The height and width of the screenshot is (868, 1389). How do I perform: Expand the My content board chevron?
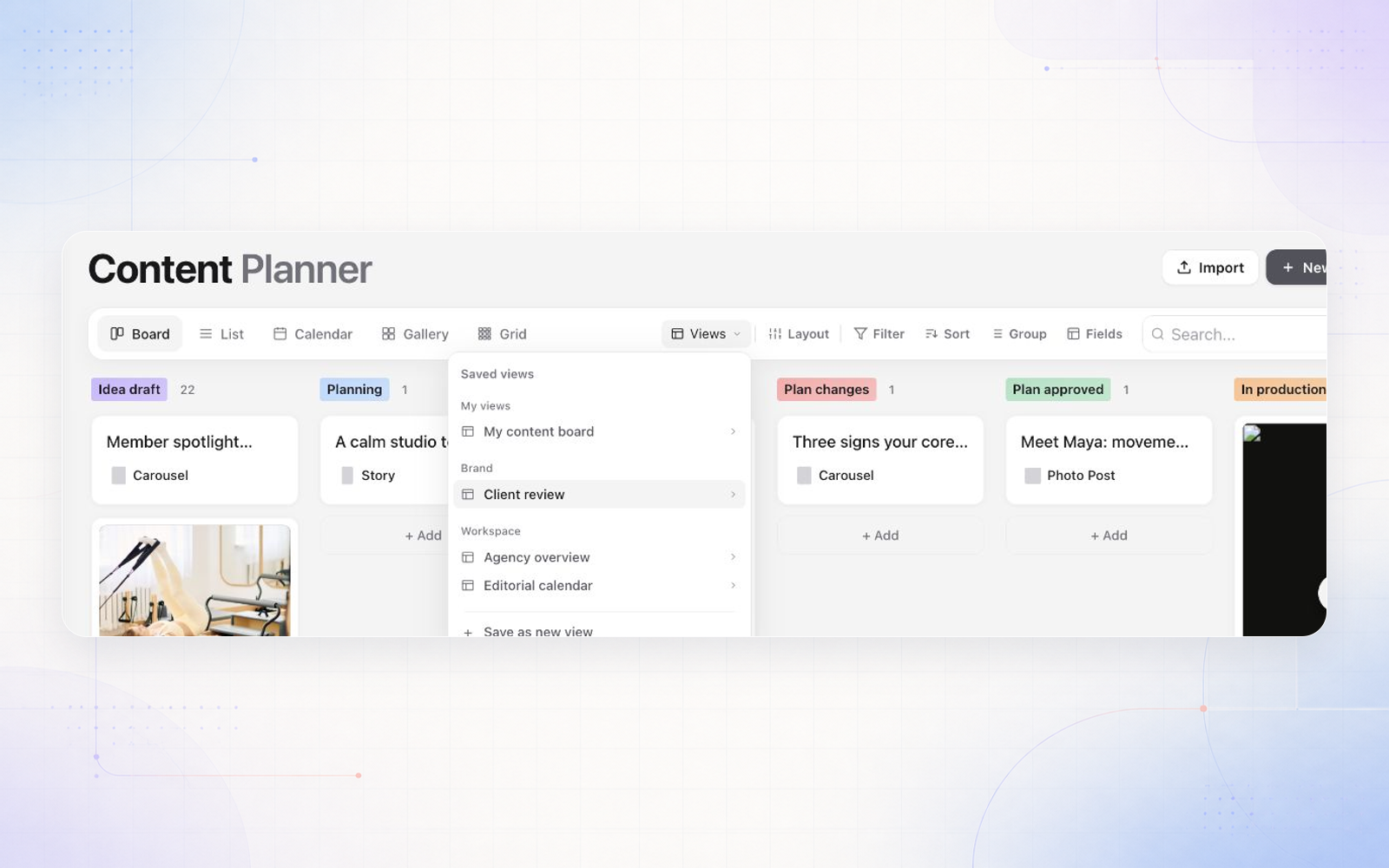tap(733, 431)
